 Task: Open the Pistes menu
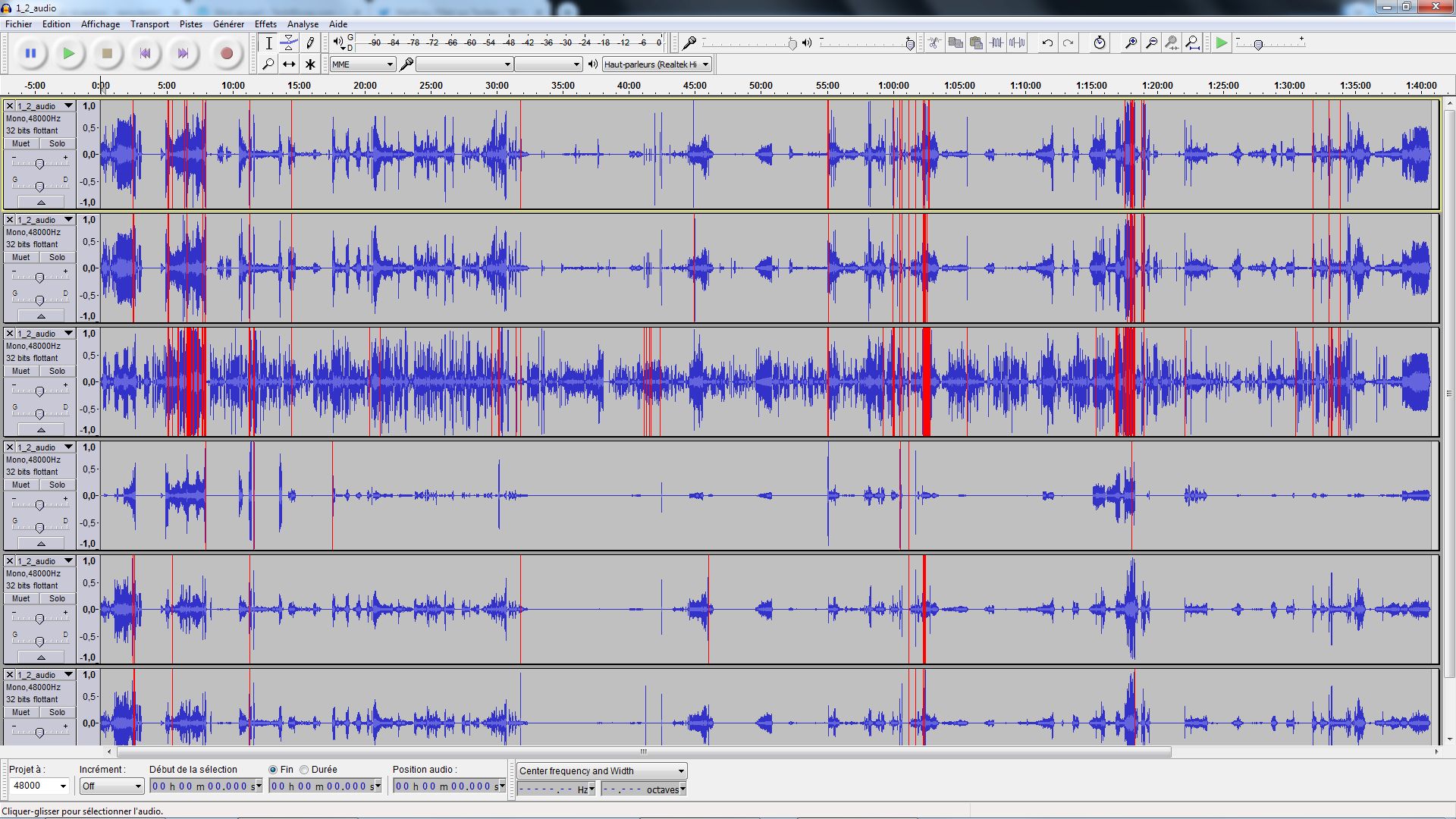coord(190,24)
